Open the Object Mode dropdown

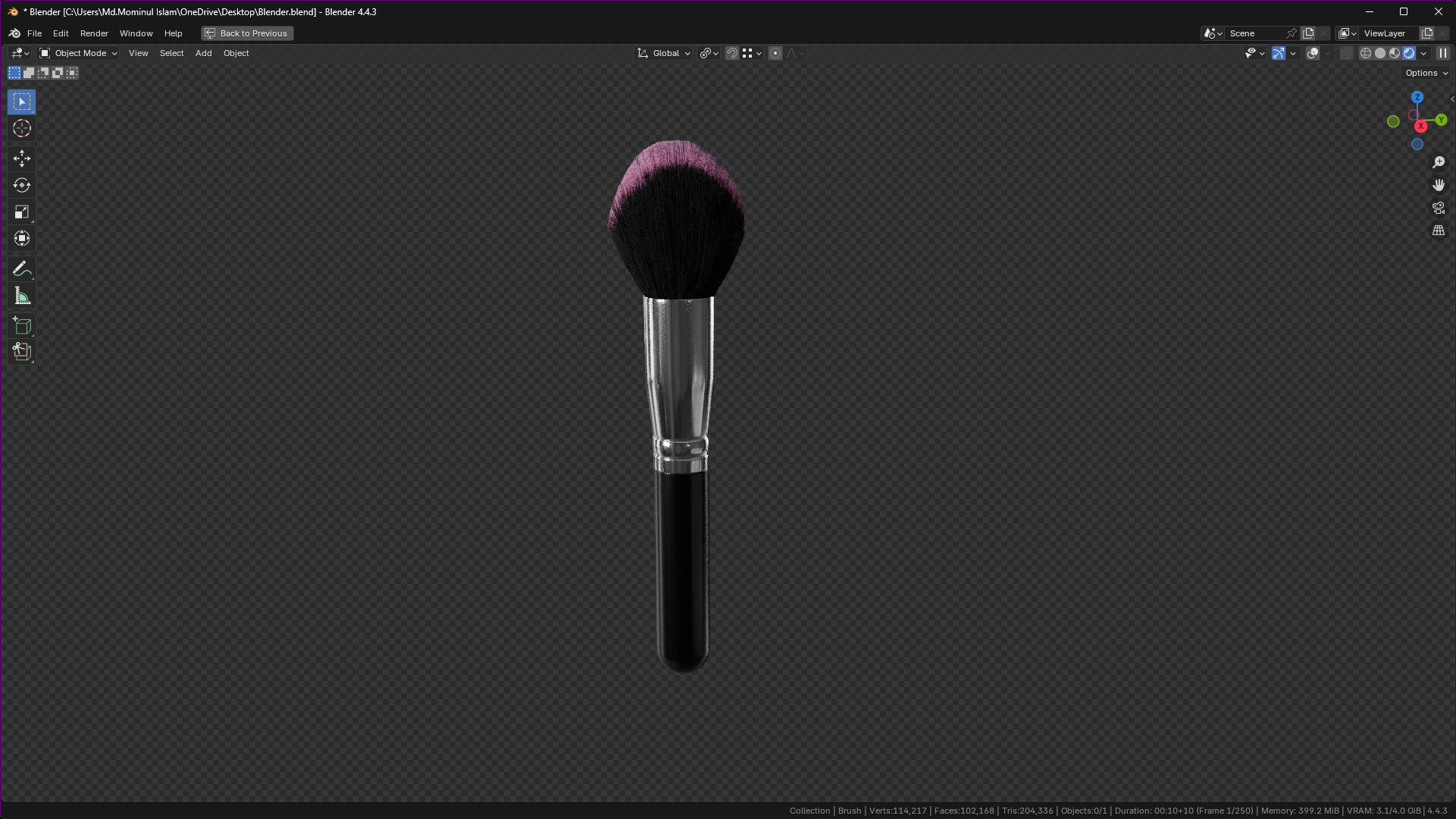click(78, 53)
